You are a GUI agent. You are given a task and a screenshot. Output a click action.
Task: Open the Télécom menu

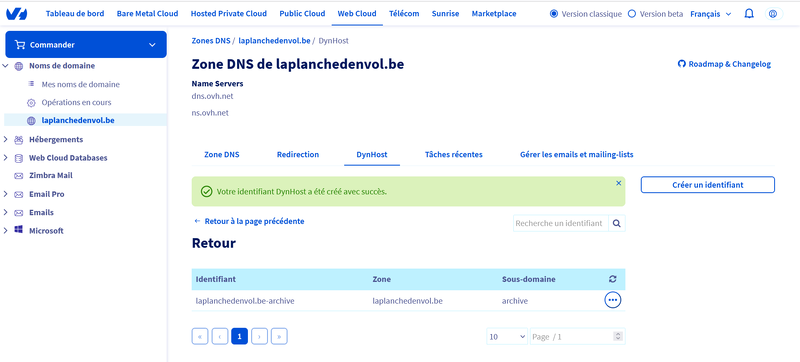click(x=404, y=14)
